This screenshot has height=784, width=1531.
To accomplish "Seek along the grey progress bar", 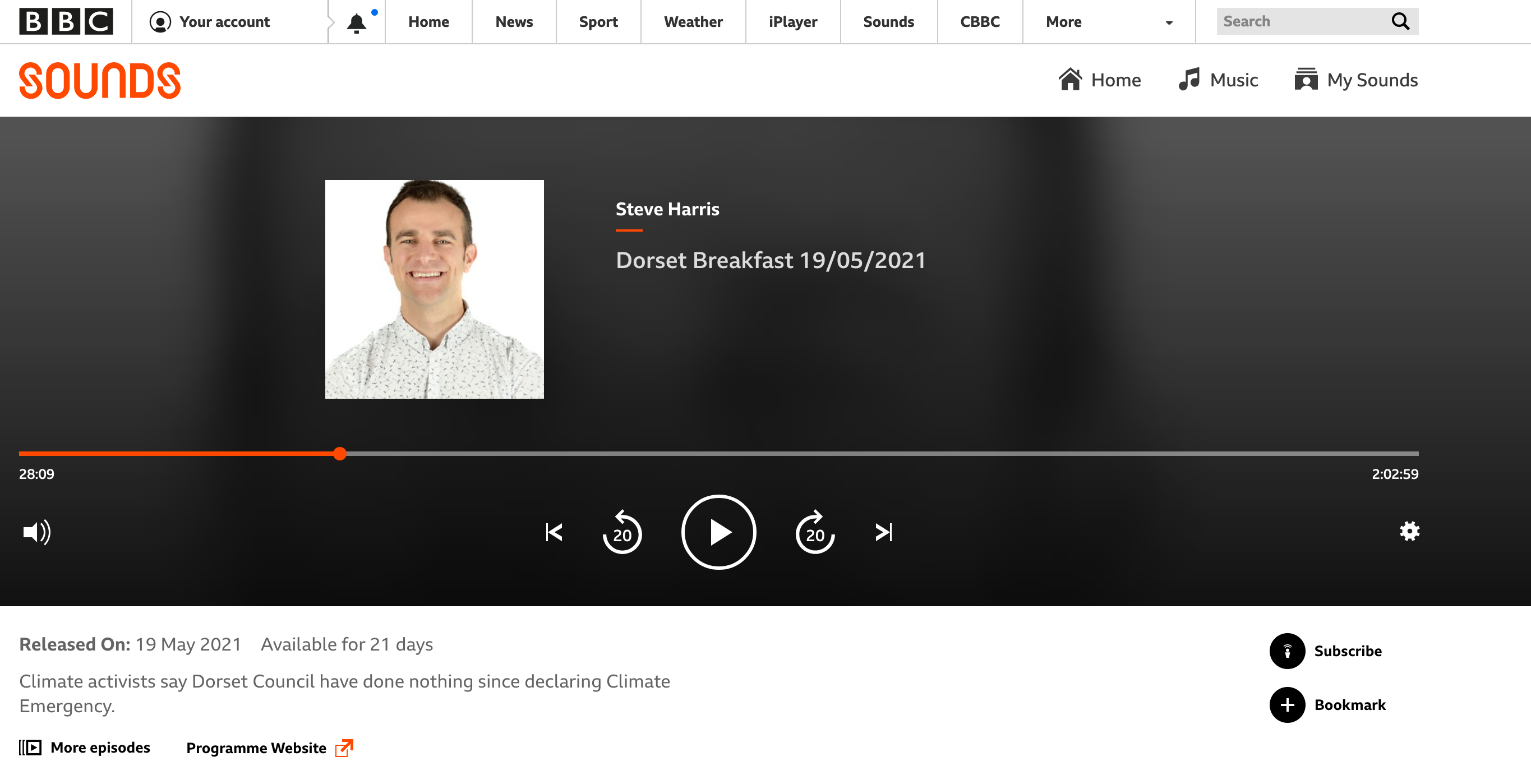I will pos(882,454).
